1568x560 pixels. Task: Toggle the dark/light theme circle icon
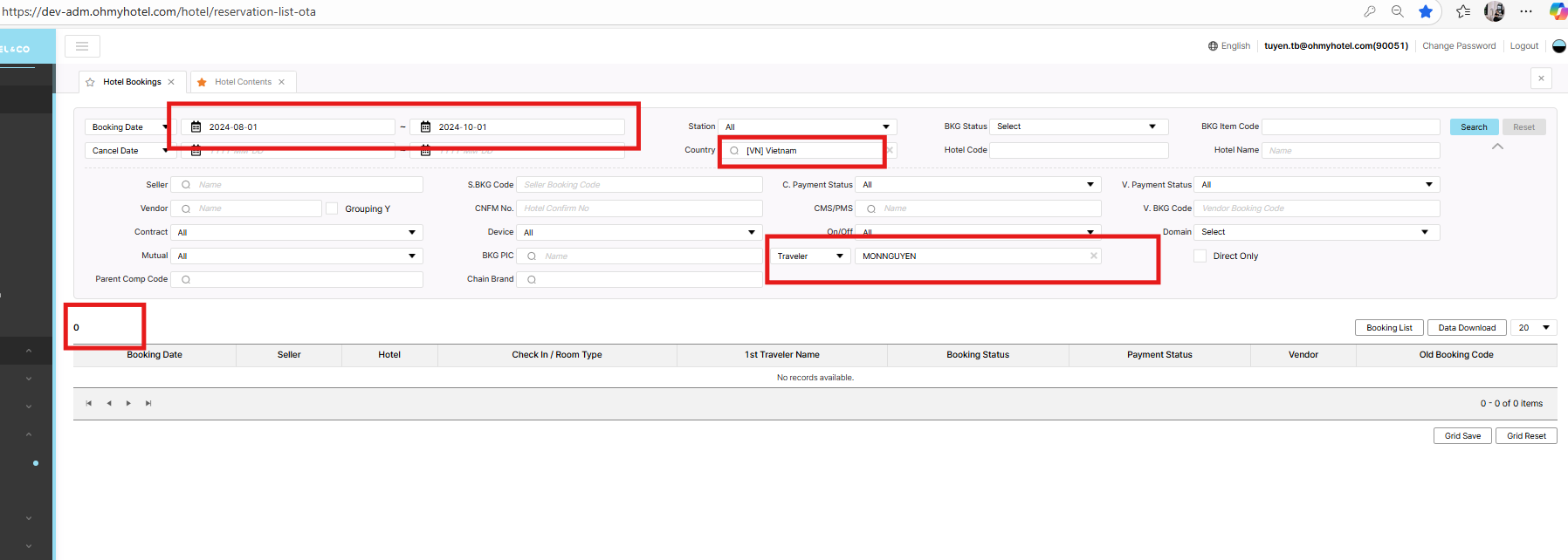[1559, 46]
